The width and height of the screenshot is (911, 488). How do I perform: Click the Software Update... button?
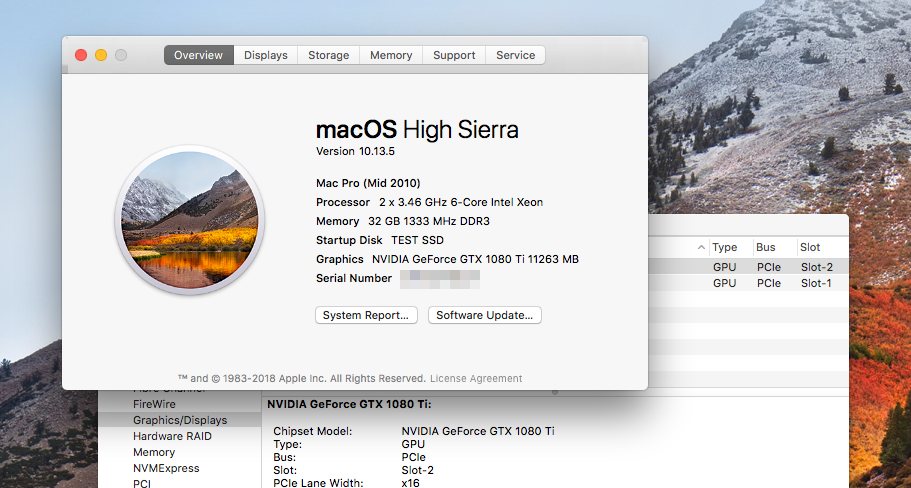(x=485, y=315)
